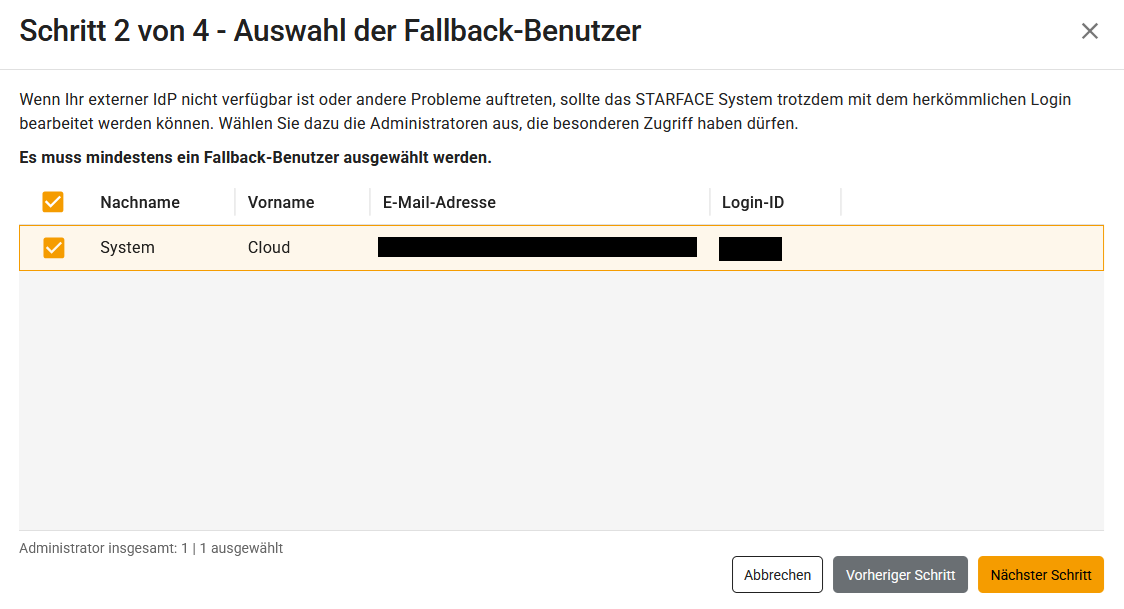Select the Cloud cell in the Vorname column
The image size is (1124, 609).
[x=269, y=247]
